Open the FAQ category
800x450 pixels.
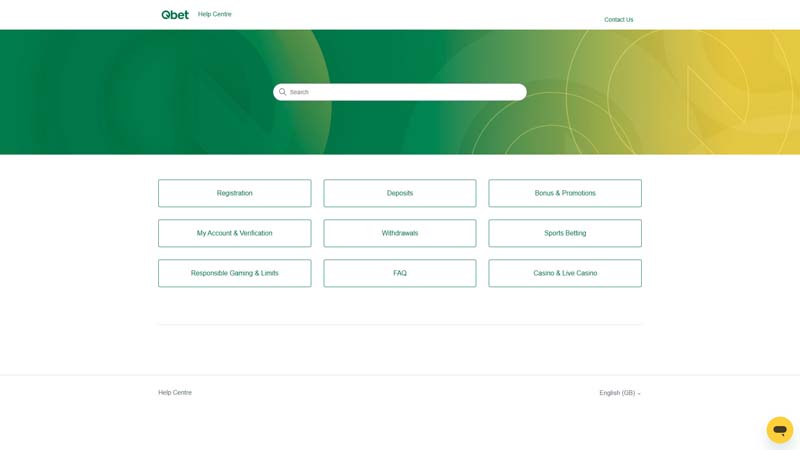[400, 273]
